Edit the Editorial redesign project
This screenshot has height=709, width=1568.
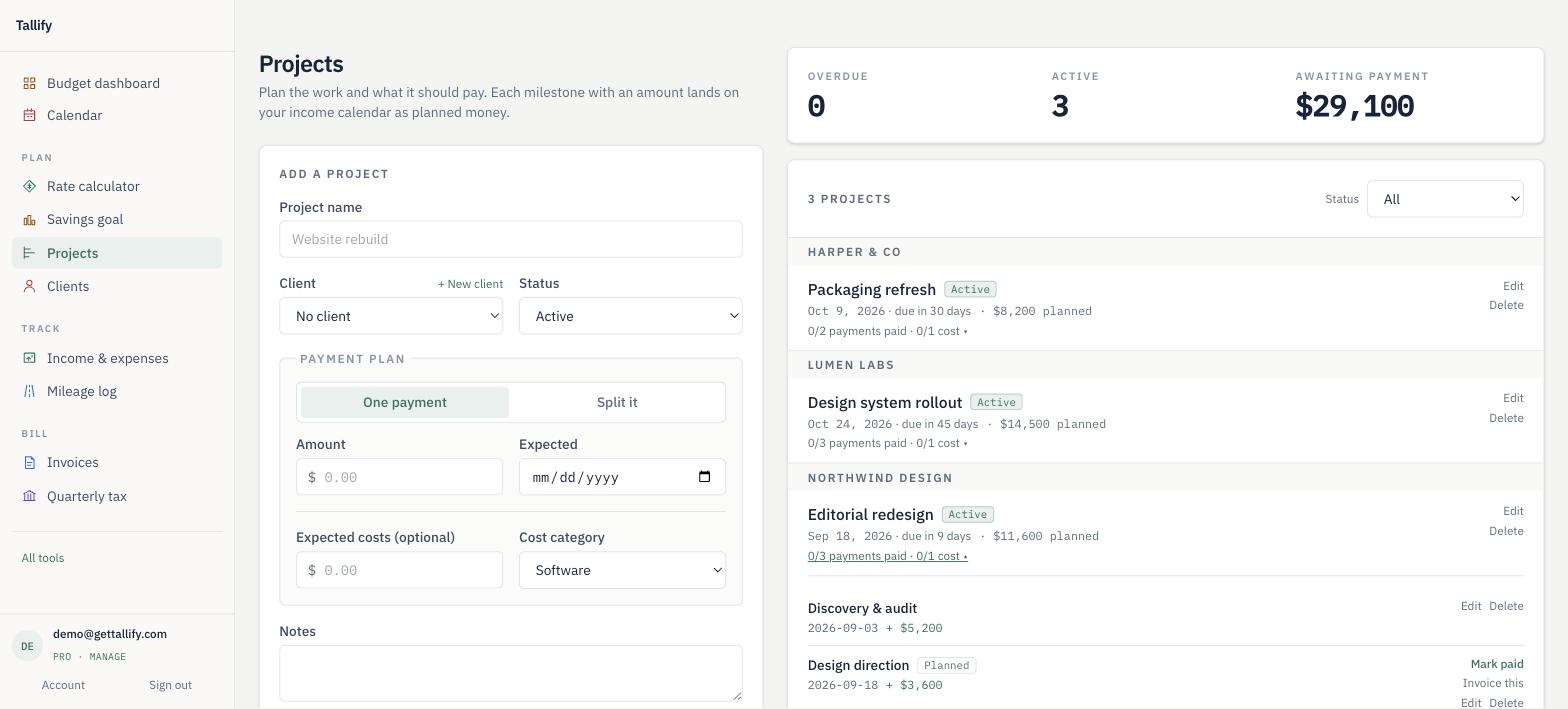coord(1513,511)
